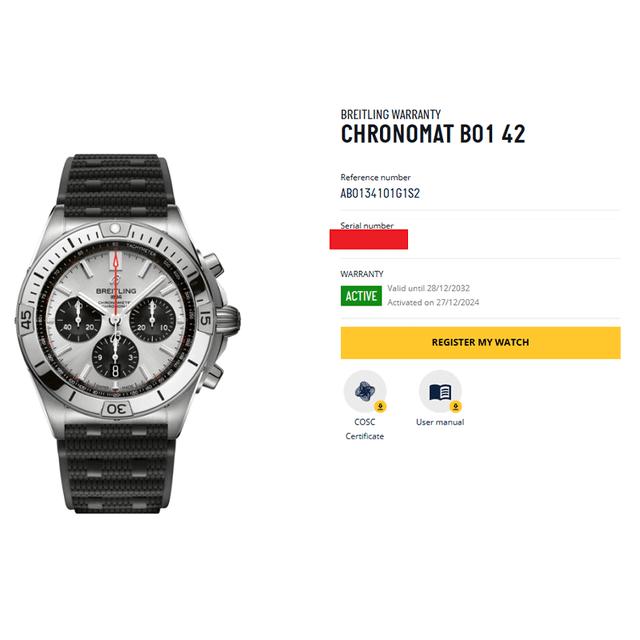Click the lower rubber strap of watch

[116, 469]
